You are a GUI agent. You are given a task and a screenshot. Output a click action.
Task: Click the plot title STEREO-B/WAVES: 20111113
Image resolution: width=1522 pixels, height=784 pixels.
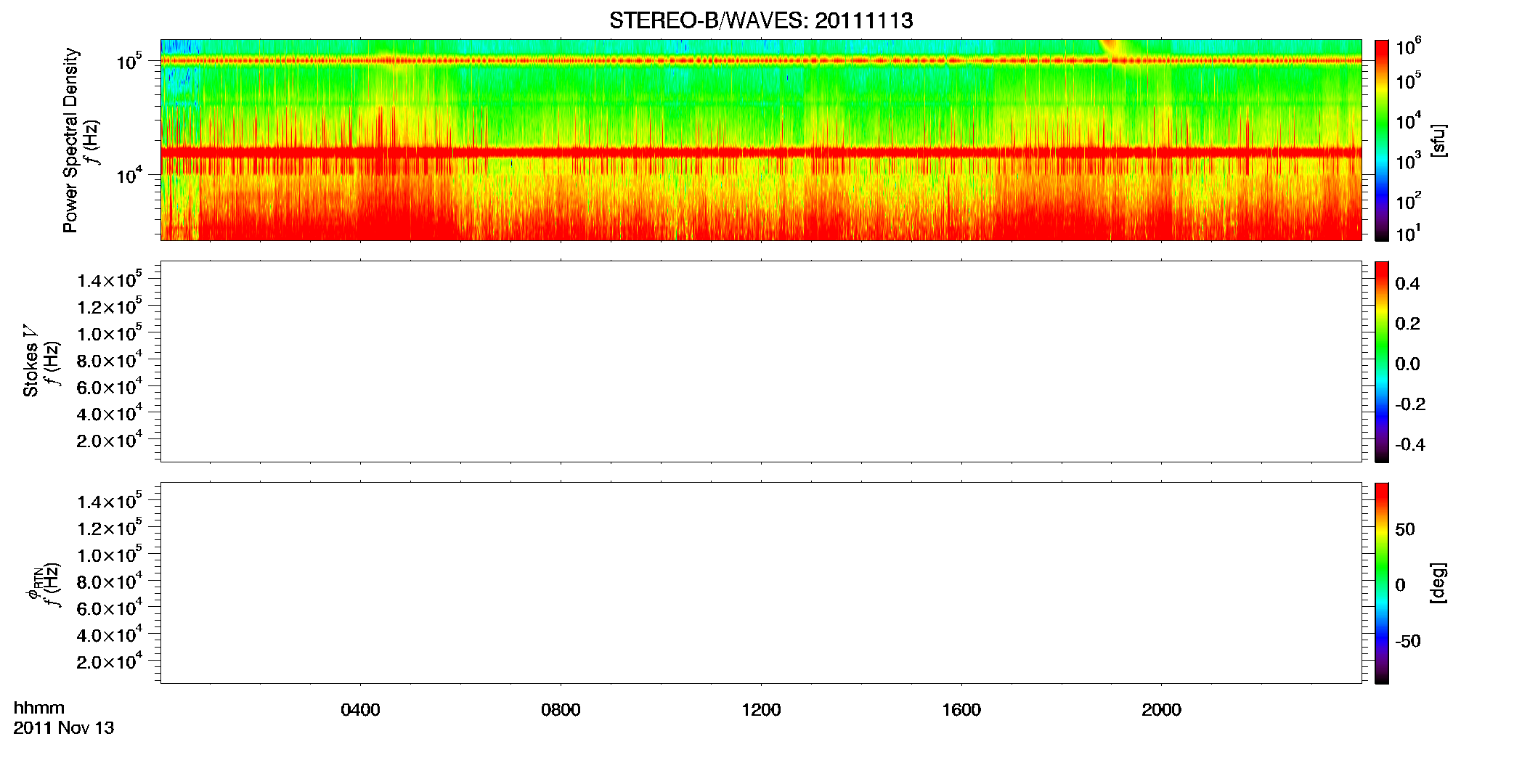761,20
